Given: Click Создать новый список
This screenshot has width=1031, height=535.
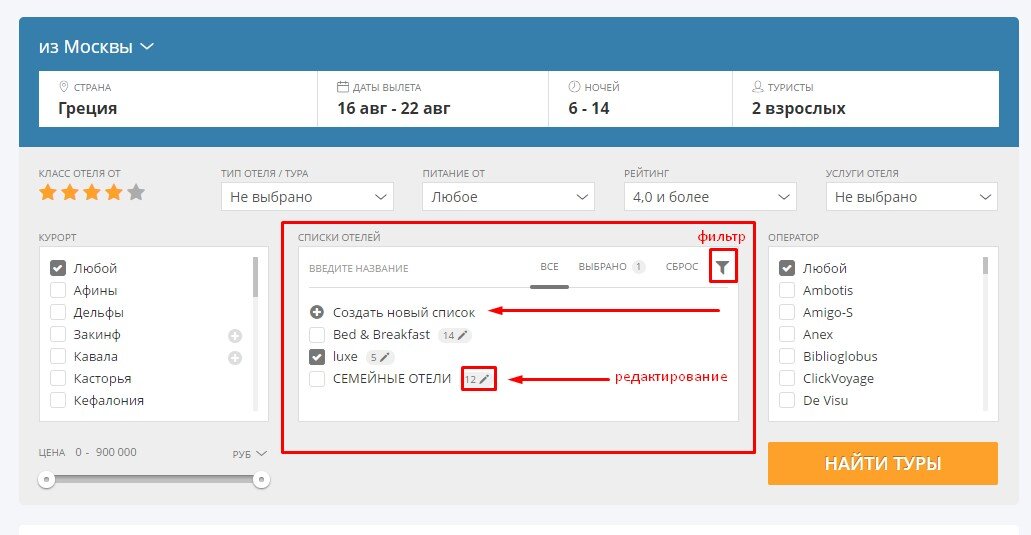Looking at the screenshot, I should [404, 312].
